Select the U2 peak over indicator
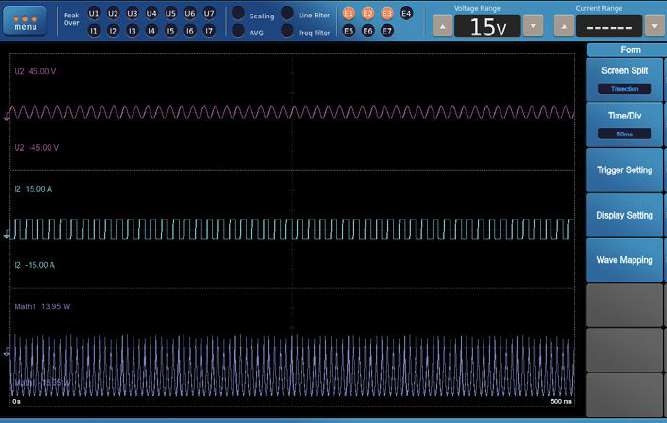 point(113,14)
